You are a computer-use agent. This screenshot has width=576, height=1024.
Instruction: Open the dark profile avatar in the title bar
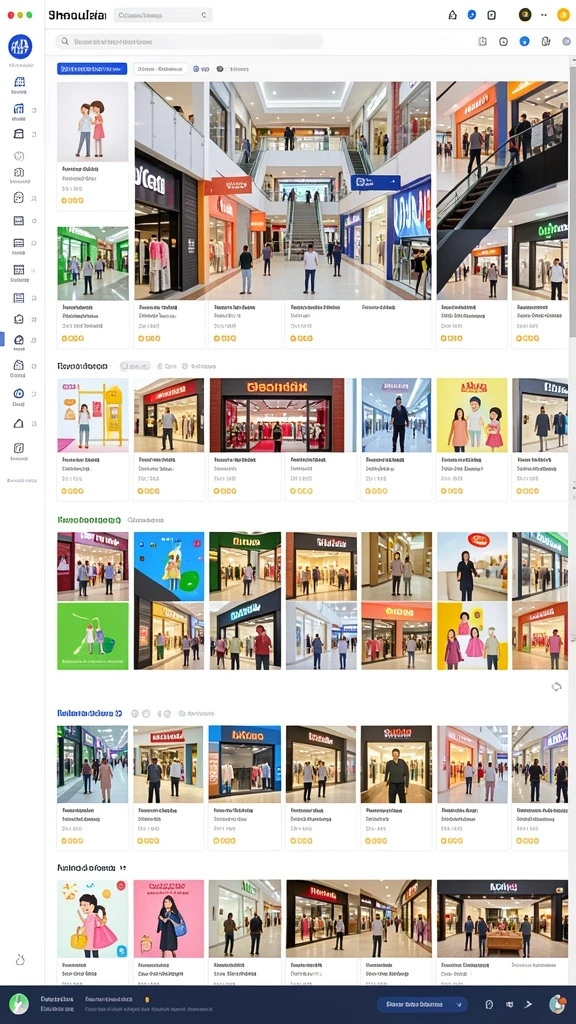(524, 14)
